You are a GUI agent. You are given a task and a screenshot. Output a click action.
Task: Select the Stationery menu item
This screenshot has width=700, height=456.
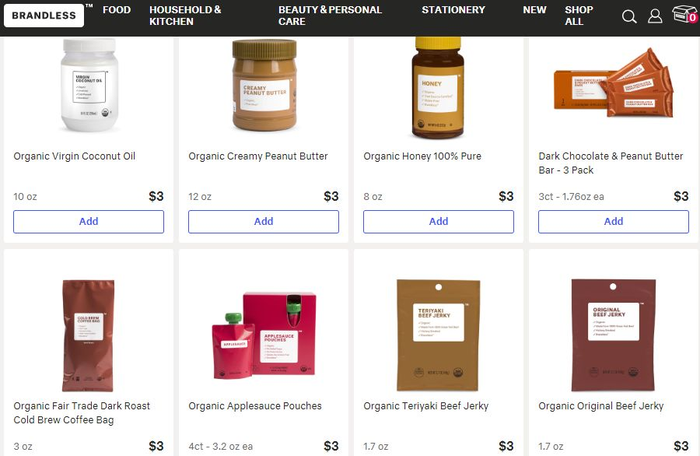coord(453,10)
